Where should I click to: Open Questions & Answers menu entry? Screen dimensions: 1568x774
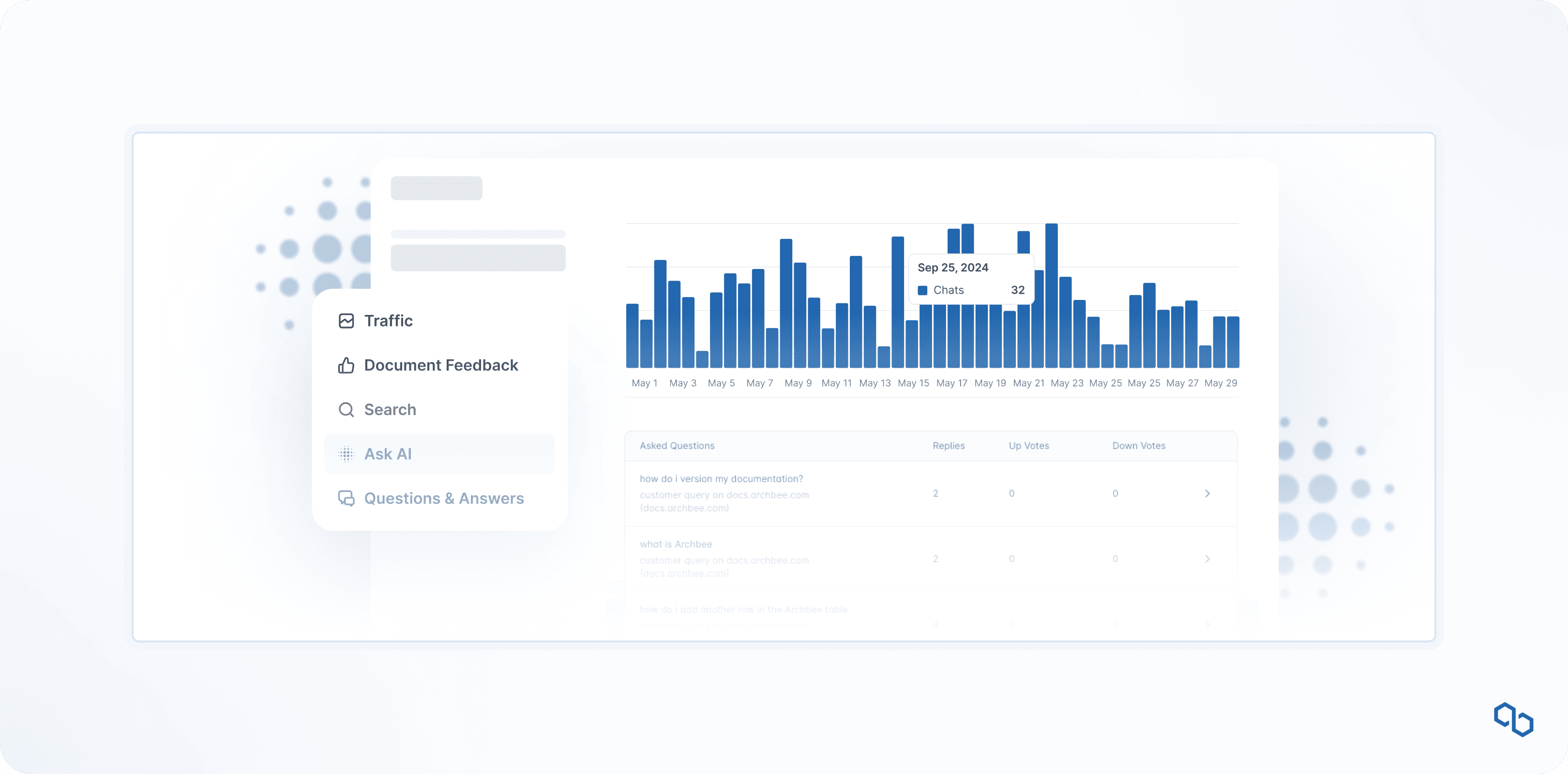444,498
